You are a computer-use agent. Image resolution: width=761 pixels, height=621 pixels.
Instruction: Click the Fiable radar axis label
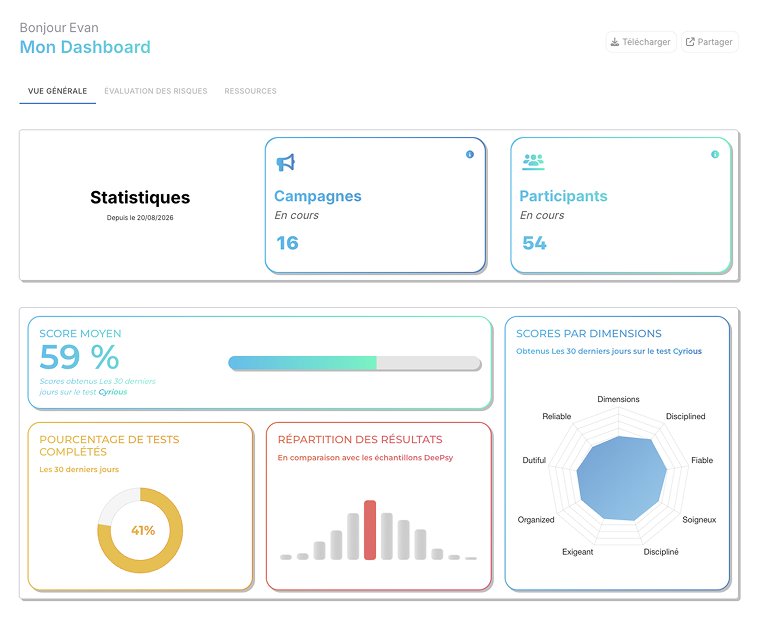point(702,460)
